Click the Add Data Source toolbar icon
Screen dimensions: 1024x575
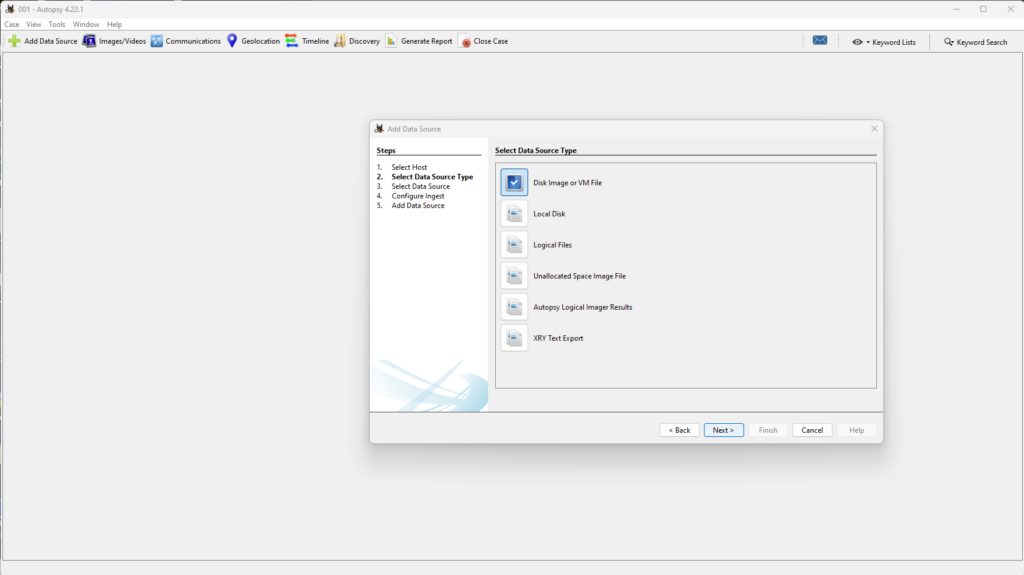[14, 41]
